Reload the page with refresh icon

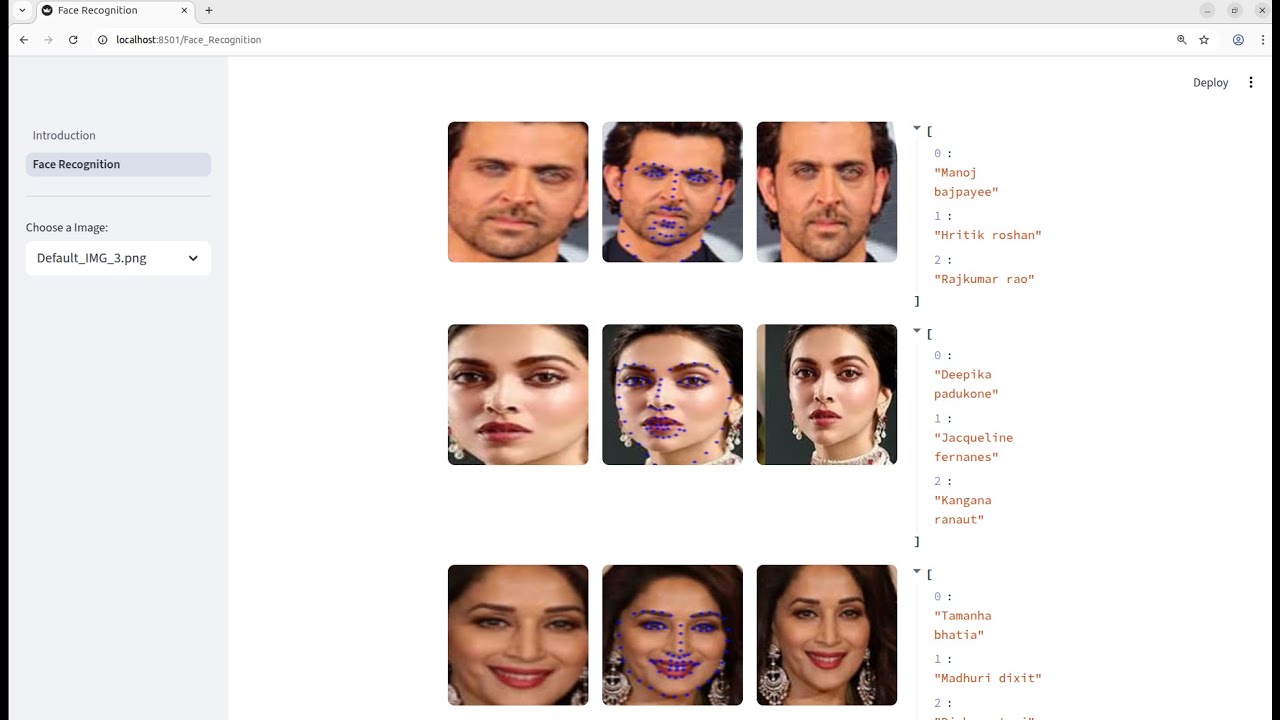[x=73, y=40]
